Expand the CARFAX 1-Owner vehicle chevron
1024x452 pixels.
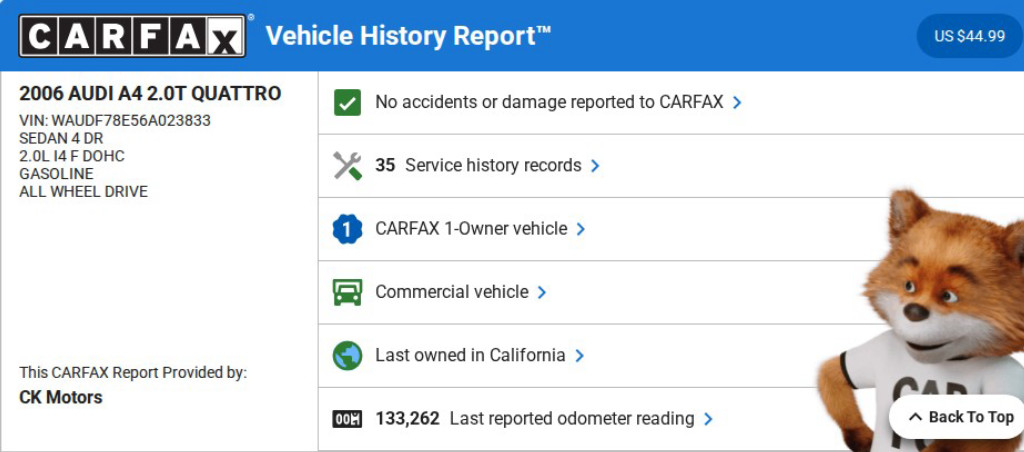click(581, 229)
